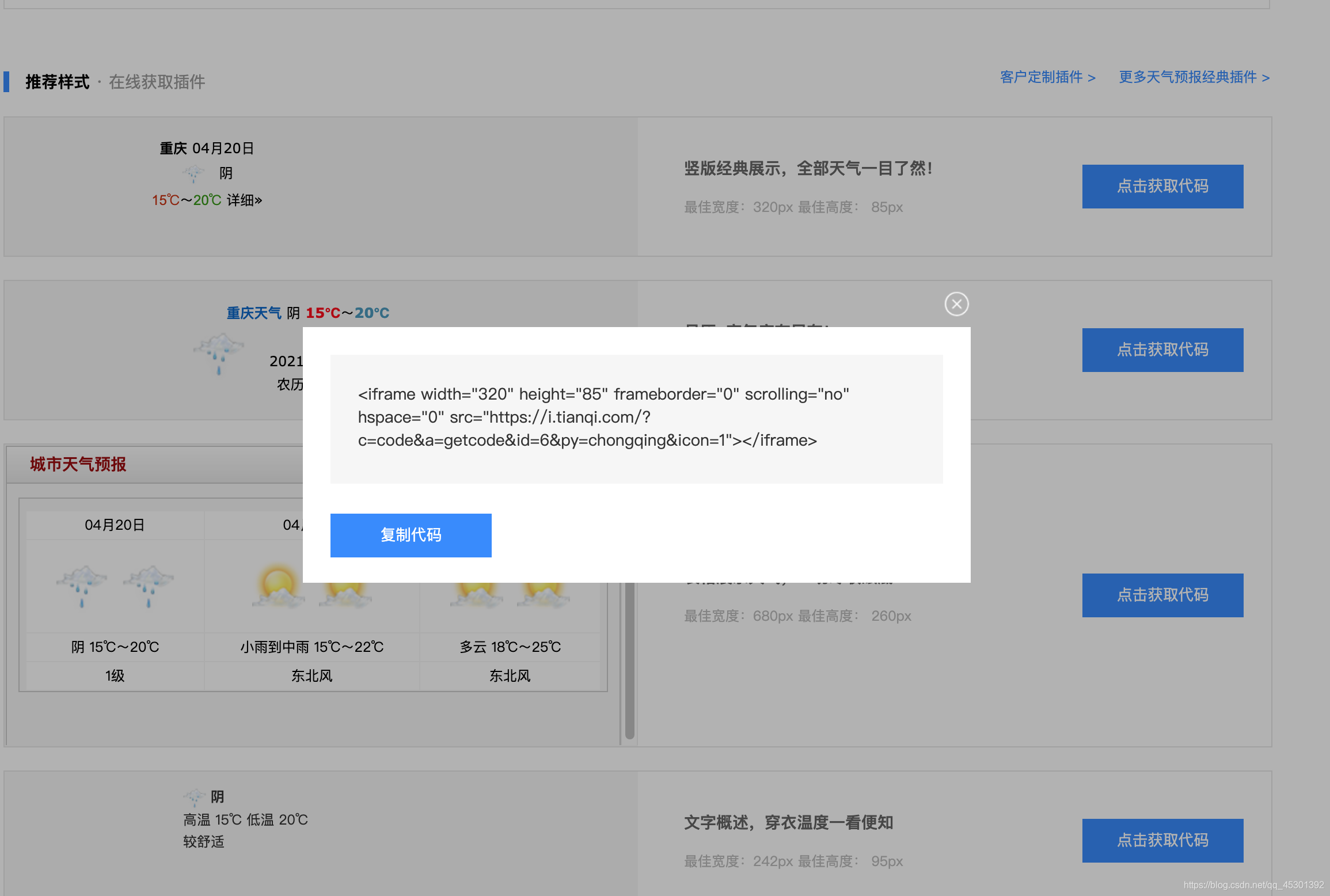Click 高温 15℃ 低温 20℃ text
This screenshot has width=1330, height=896.
pyautogui.click(x=245, y=819)
